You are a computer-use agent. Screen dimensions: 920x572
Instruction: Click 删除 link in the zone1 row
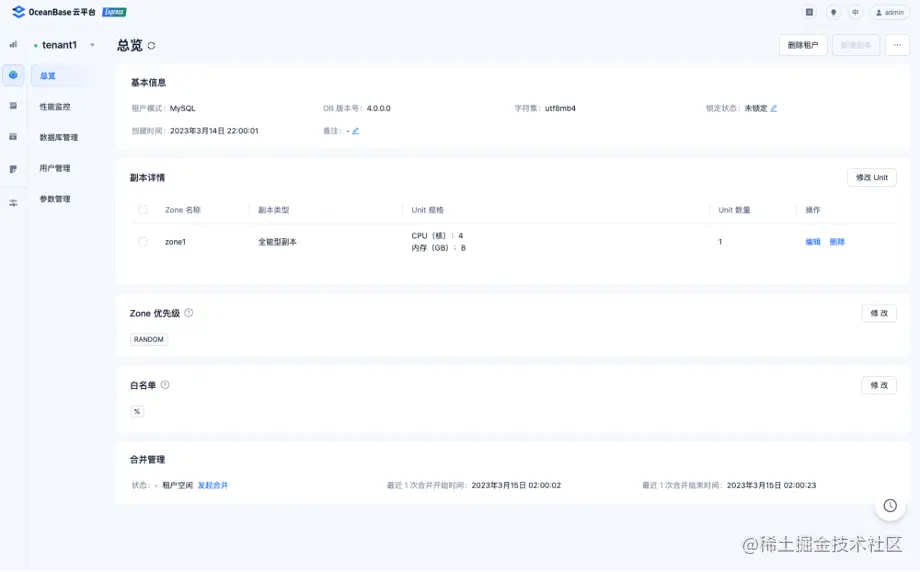point(837,242)
